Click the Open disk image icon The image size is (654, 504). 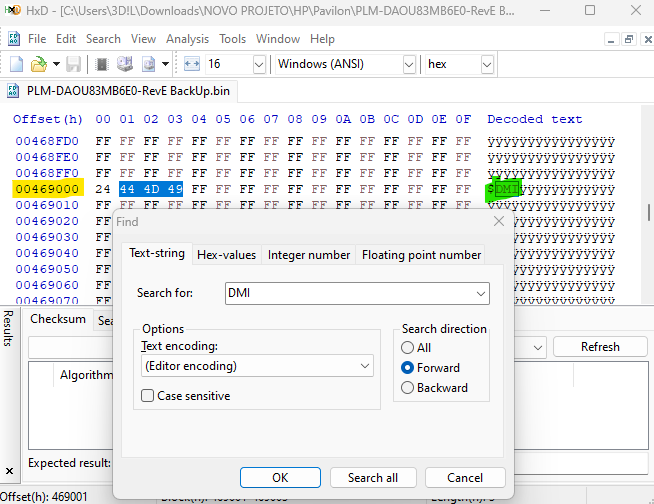click(x=148, y=64)
